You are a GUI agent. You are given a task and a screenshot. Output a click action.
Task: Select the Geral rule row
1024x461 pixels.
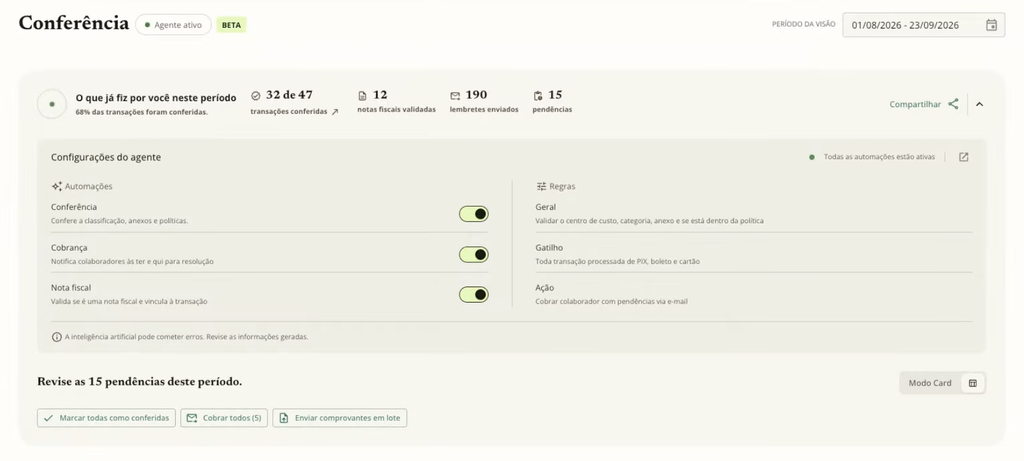[x=754, y=214]
